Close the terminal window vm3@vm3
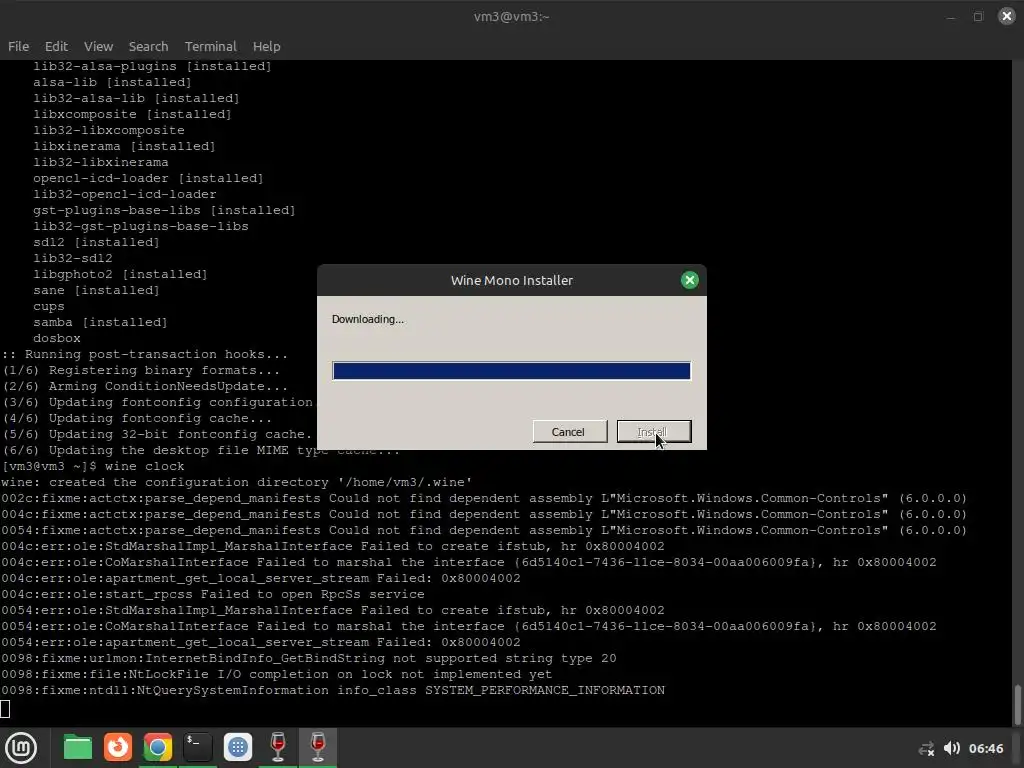The height and width of the screenshot is (768, 1024). (1007, 16)
